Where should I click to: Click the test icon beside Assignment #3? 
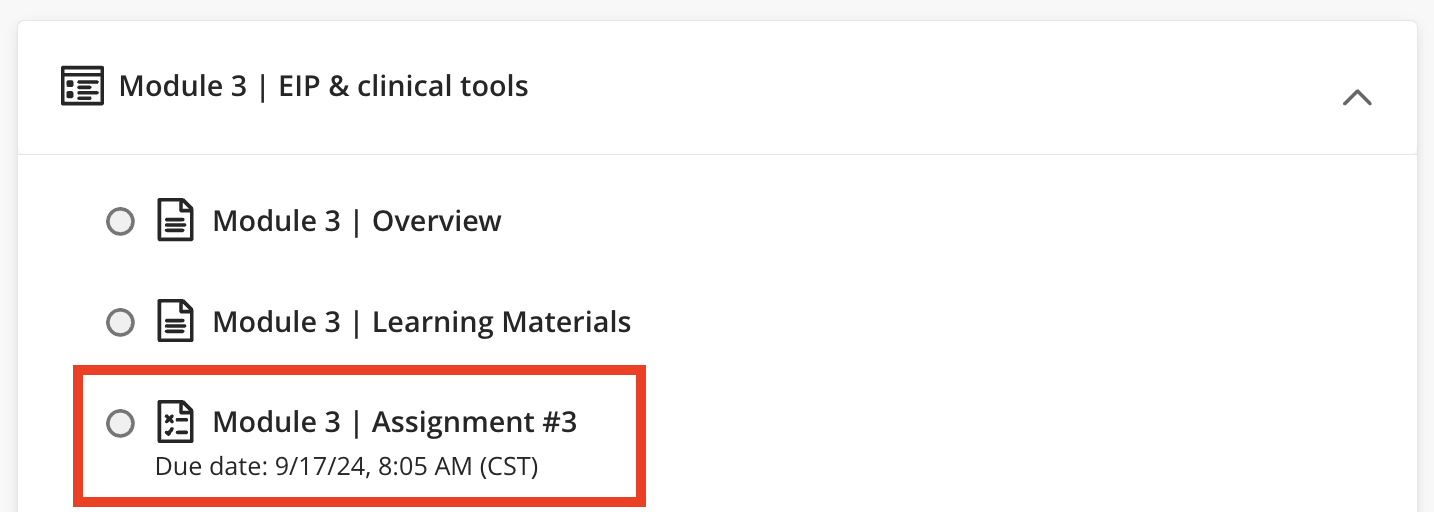(176, 422)
